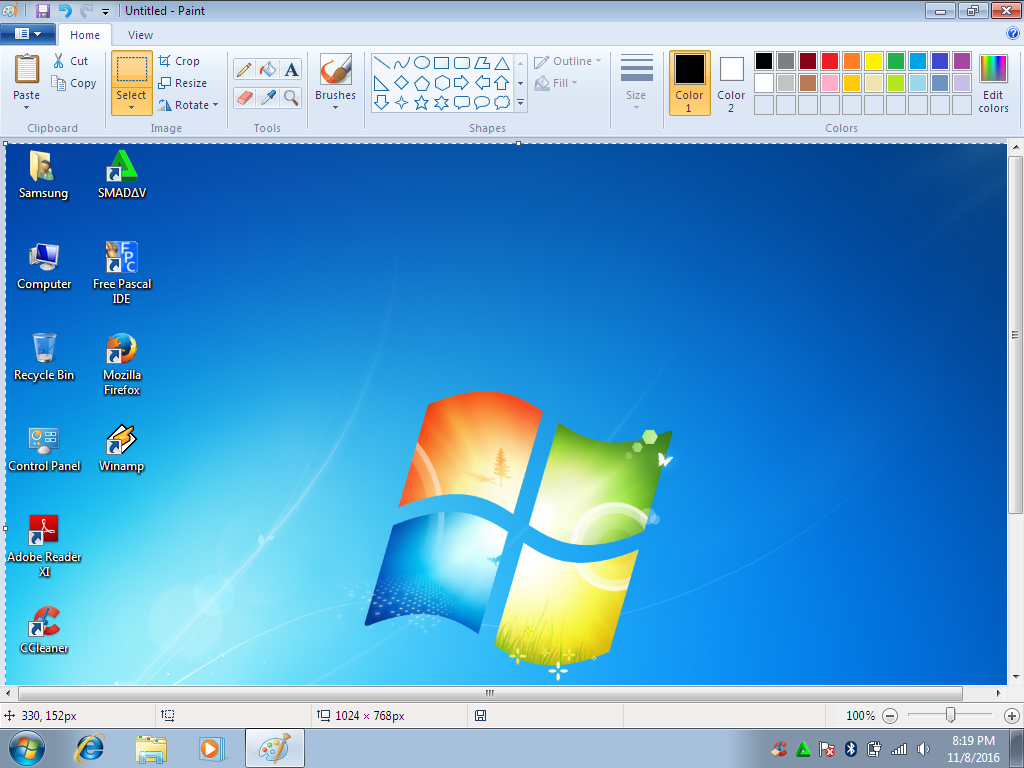Image resolution: width=1024 pixels, height=768 pixels.
Task: Click the Undo arrow in title bar
Action: point(65,10)
